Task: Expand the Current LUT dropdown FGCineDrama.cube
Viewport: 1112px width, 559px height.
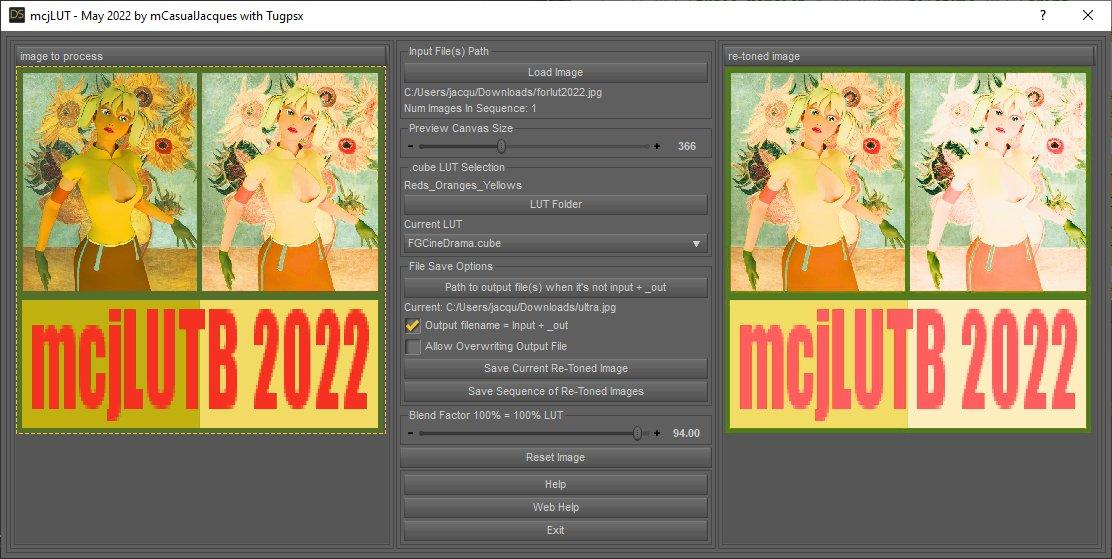Action: [x=555, y=243]
